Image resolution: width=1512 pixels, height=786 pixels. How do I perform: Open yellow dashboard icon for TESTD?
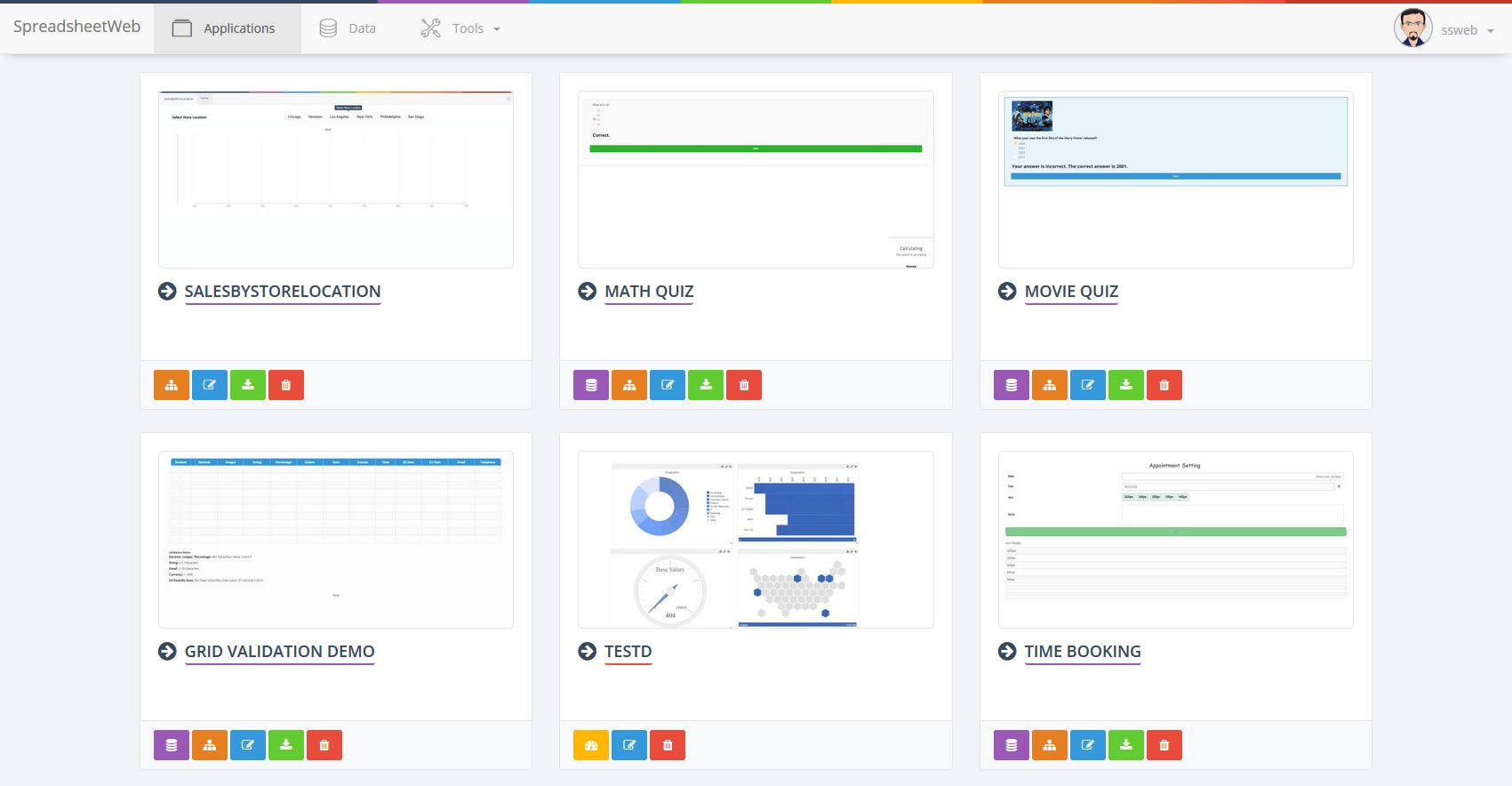click(x=591, y=745)
